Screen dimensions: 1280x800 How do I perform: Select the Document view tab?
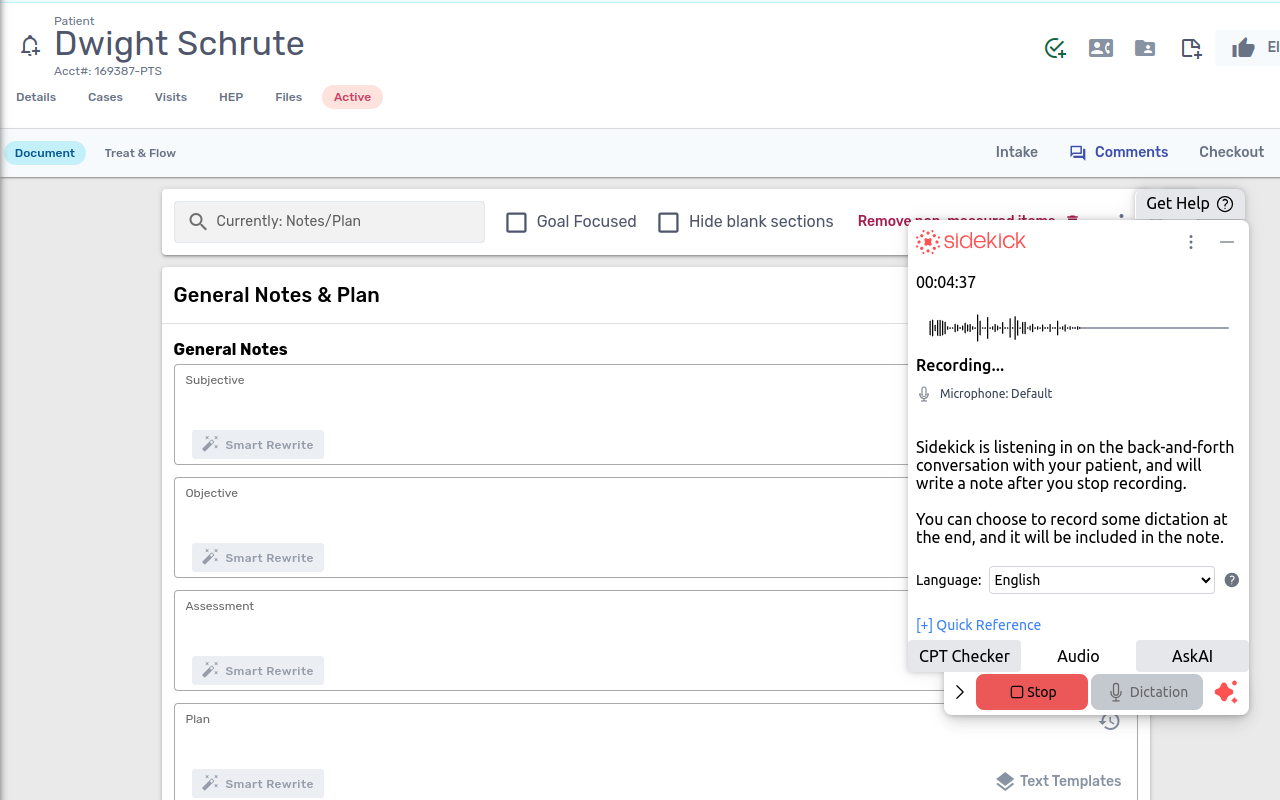pyautogui.click(x=45, y=153)
